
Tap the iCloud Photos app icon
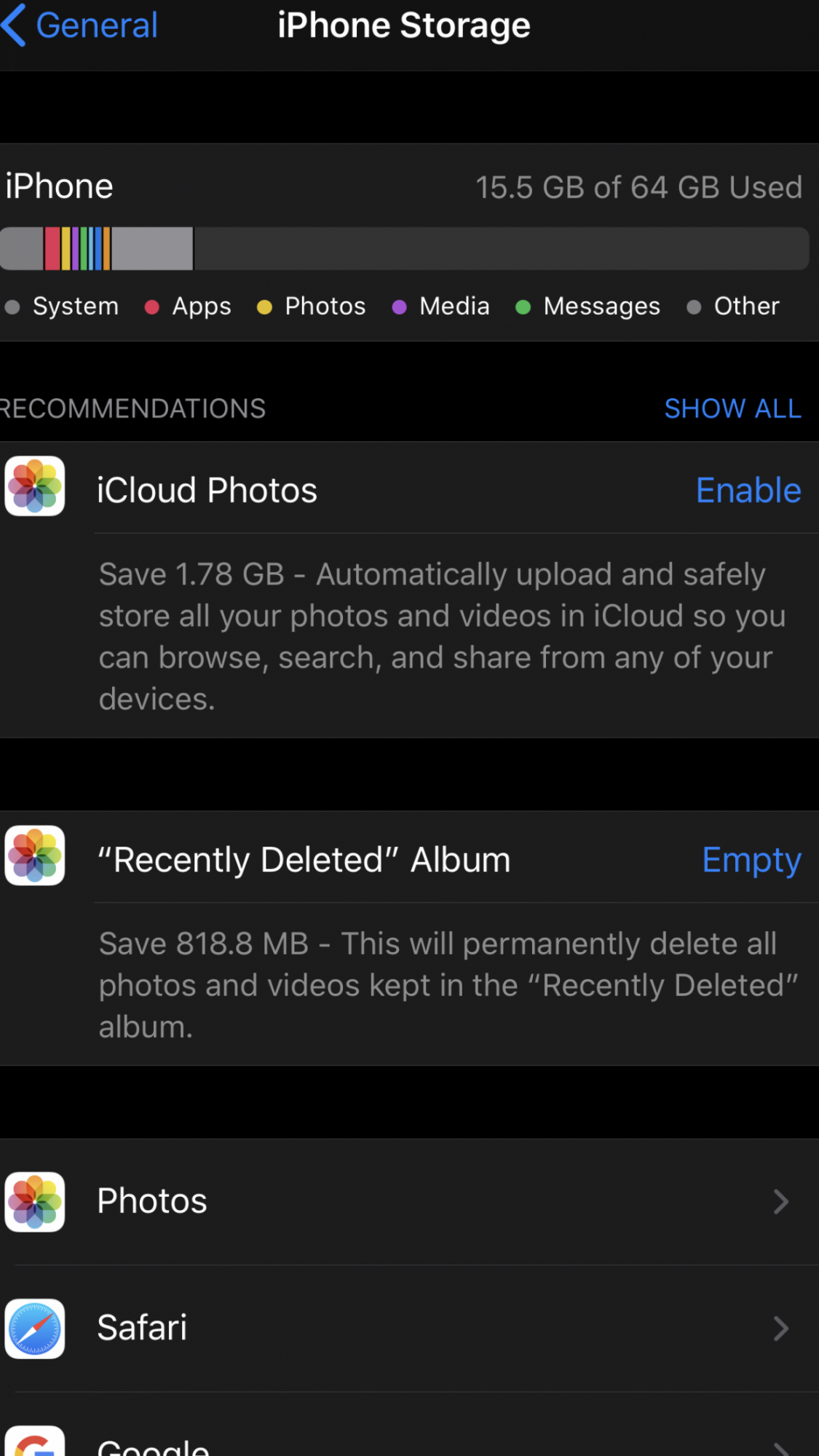point(35,486)
